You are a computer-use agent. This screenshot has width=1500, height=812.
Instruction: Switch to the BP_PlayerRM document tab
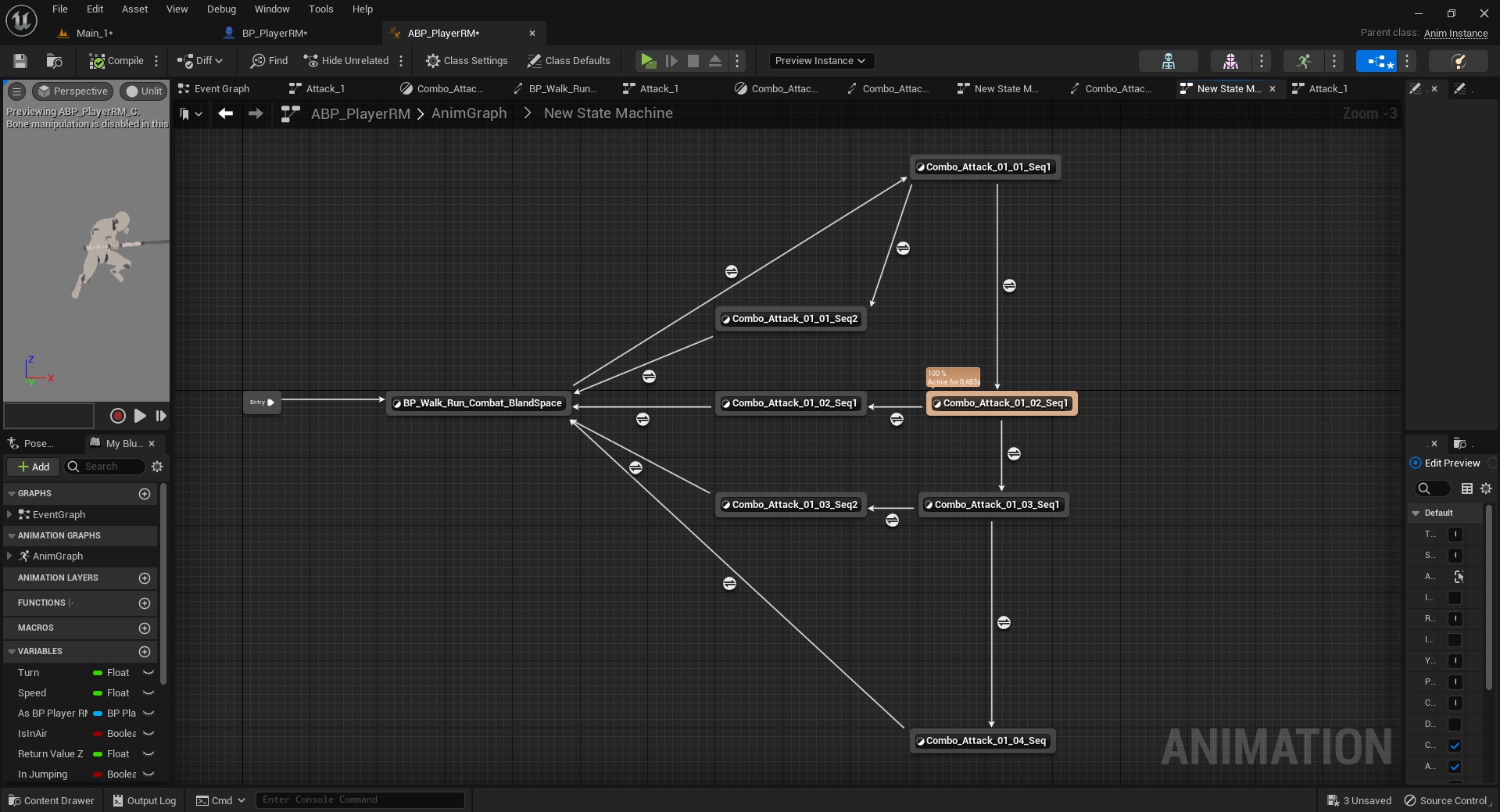[274, 33]
